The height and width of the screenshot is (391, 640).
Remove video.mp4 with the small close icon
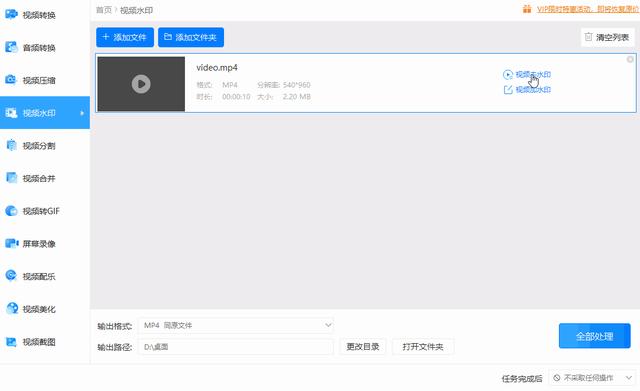630,59
